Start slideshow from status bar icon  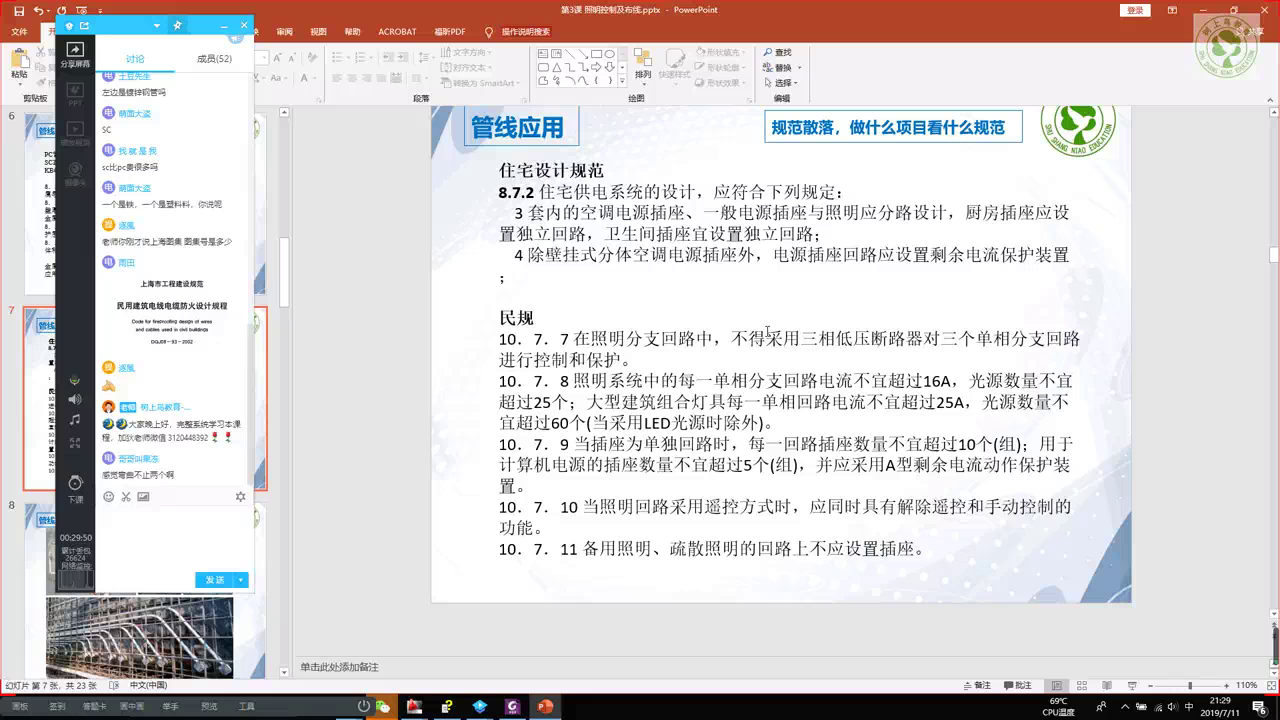(1130, 685)
